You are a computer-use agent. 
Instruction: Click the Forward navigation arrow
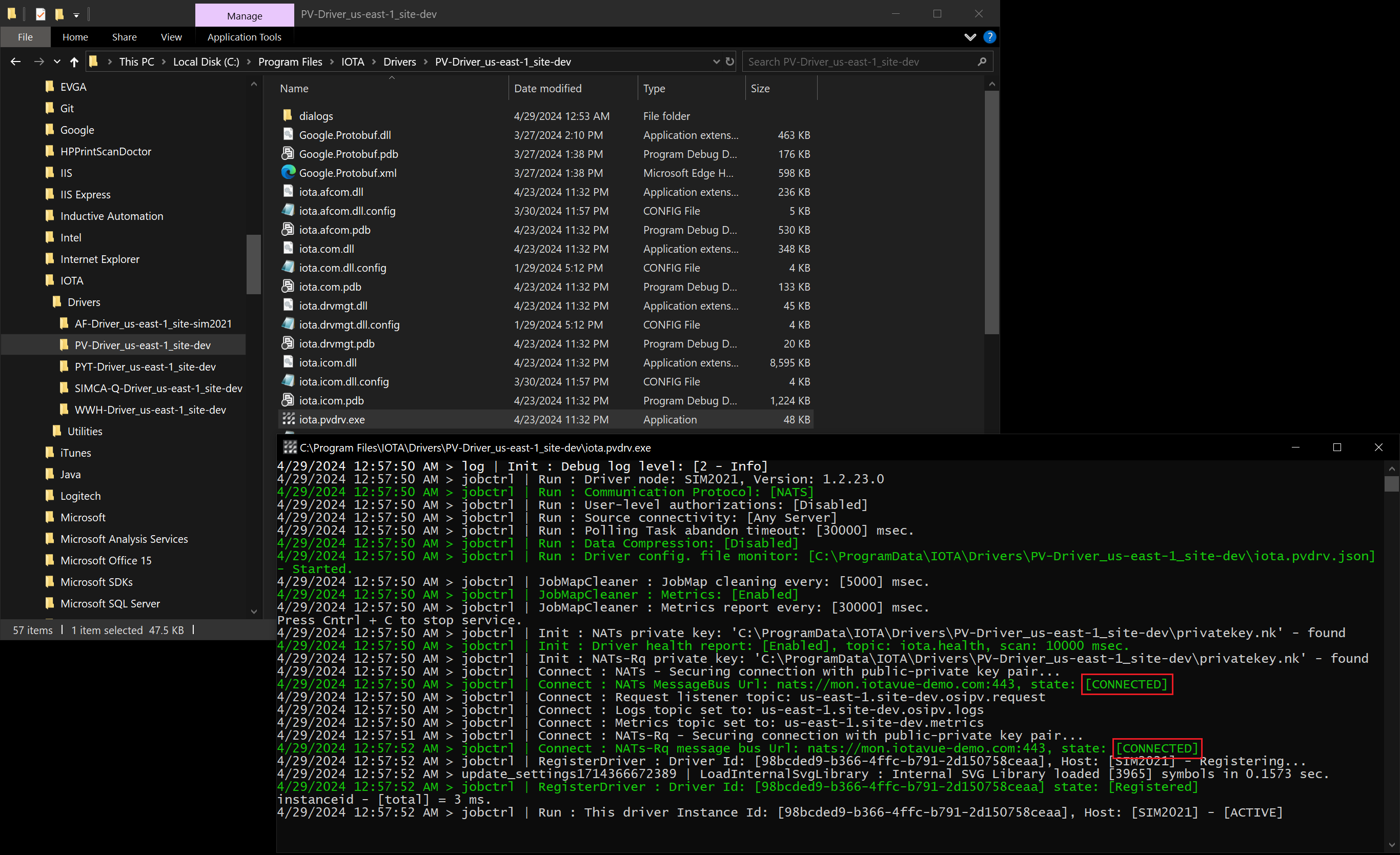(x=38, y=62)
